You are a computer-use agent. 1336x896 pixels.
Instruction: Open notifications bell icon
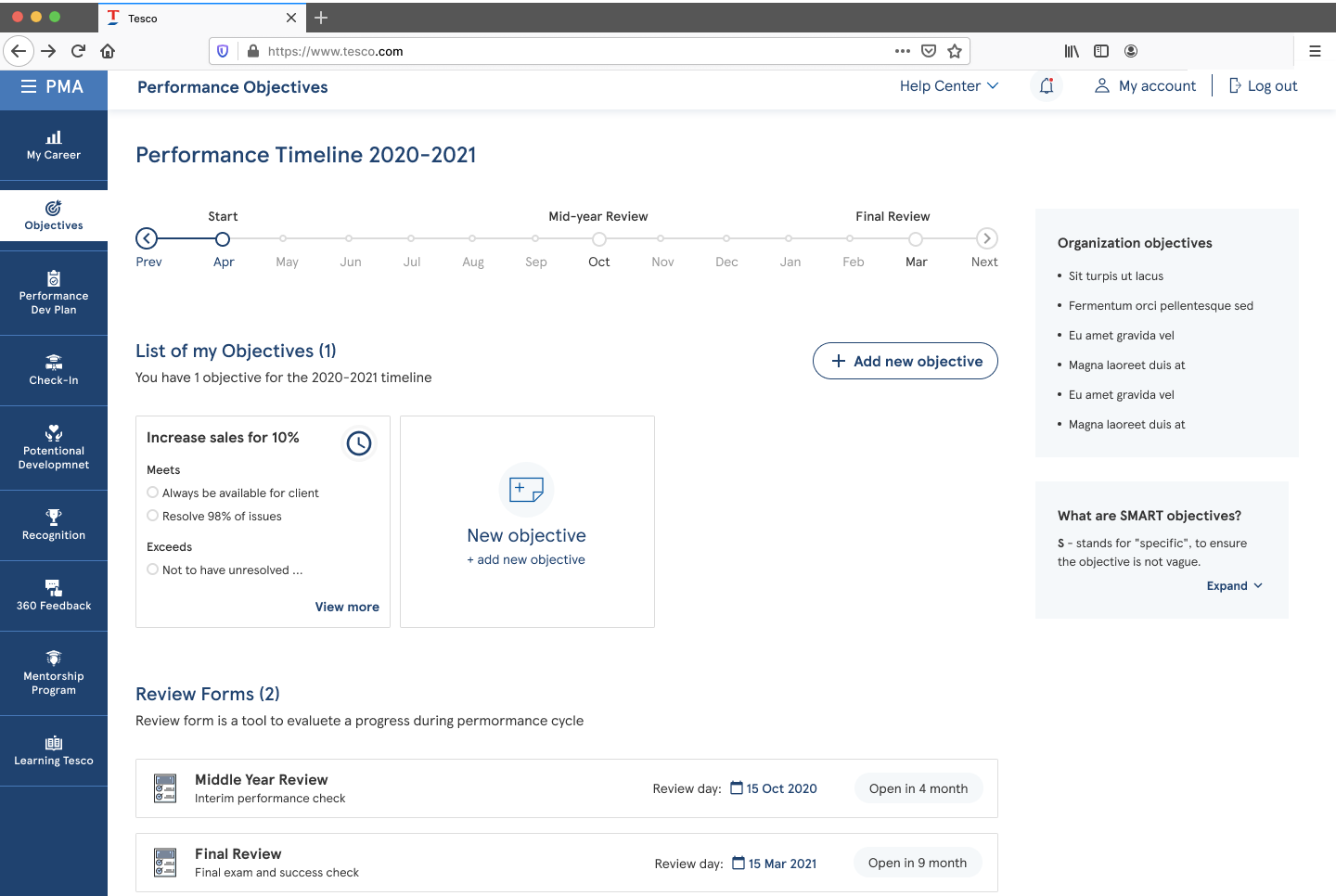tap(1047, 86)
